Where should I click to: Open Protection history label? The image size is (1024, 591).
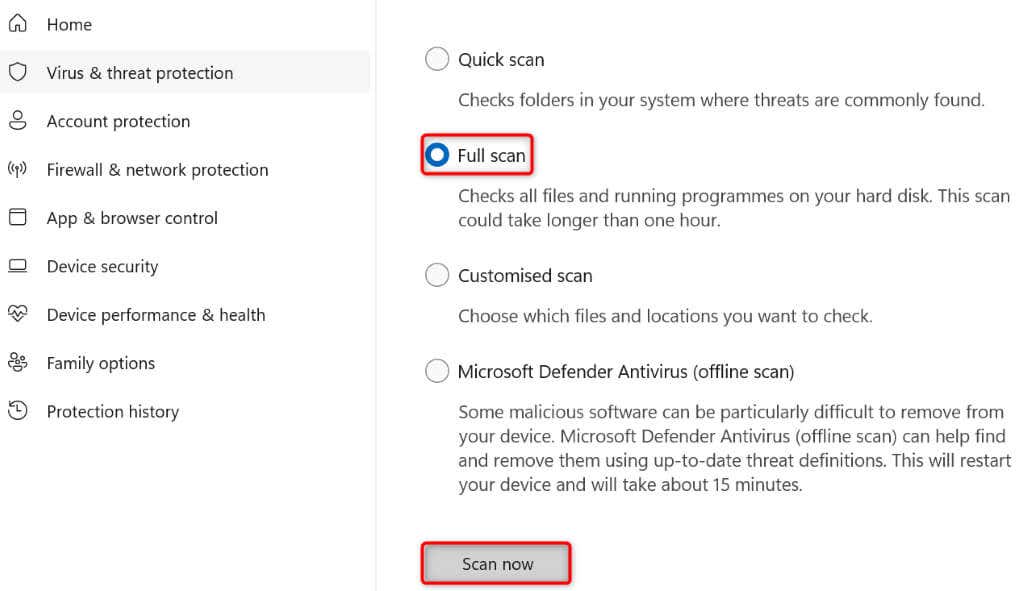pyautogui.click(x=112, y=411)
